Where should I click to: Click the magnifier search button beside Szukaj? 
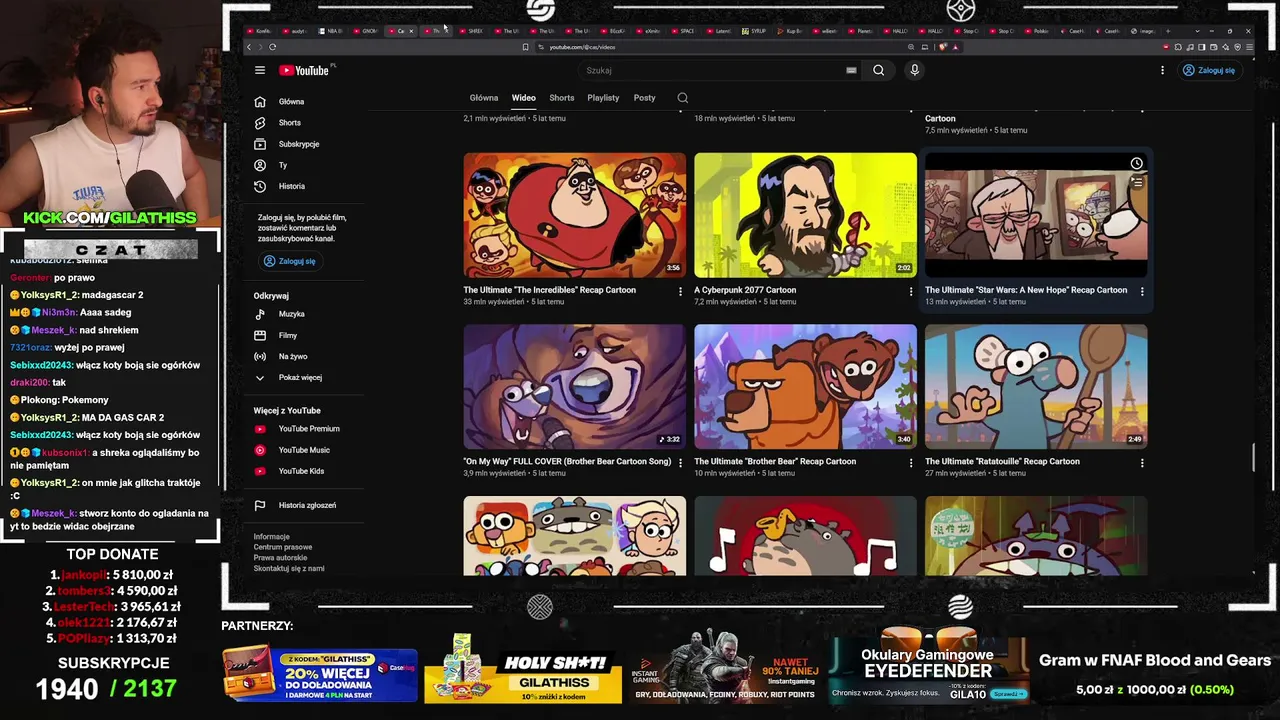pyautogui.click(x=878, y=70)
